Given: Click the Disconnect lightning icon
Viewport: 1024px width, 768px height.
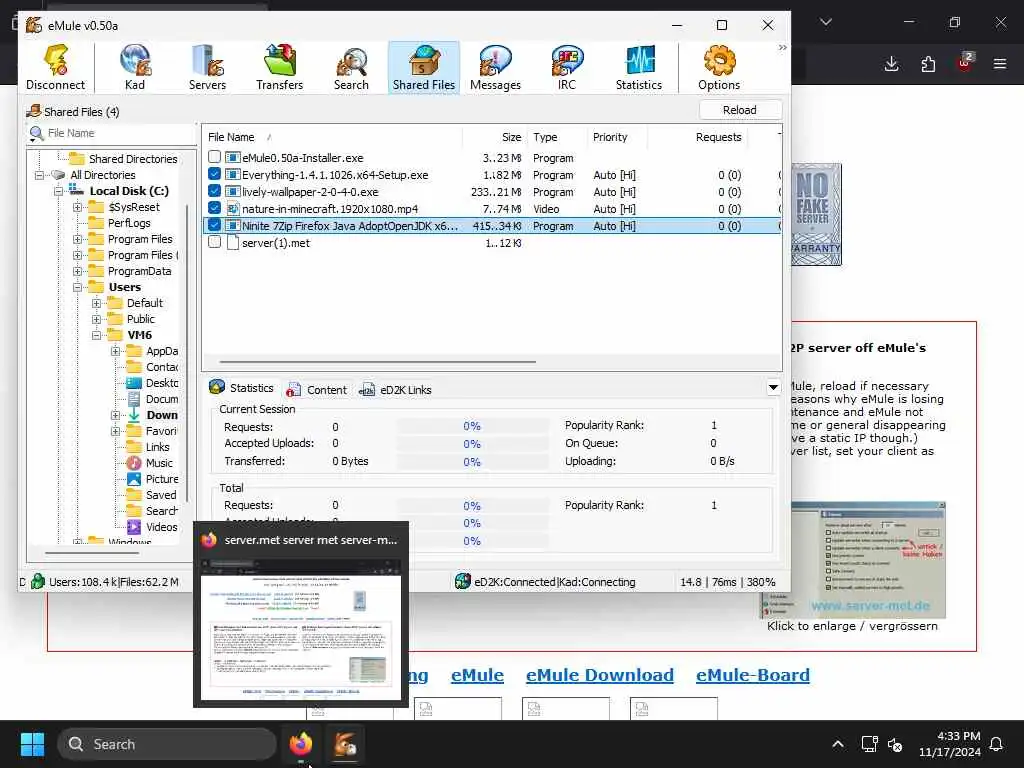Looking at the screenshot, I should tap(56, 61).
